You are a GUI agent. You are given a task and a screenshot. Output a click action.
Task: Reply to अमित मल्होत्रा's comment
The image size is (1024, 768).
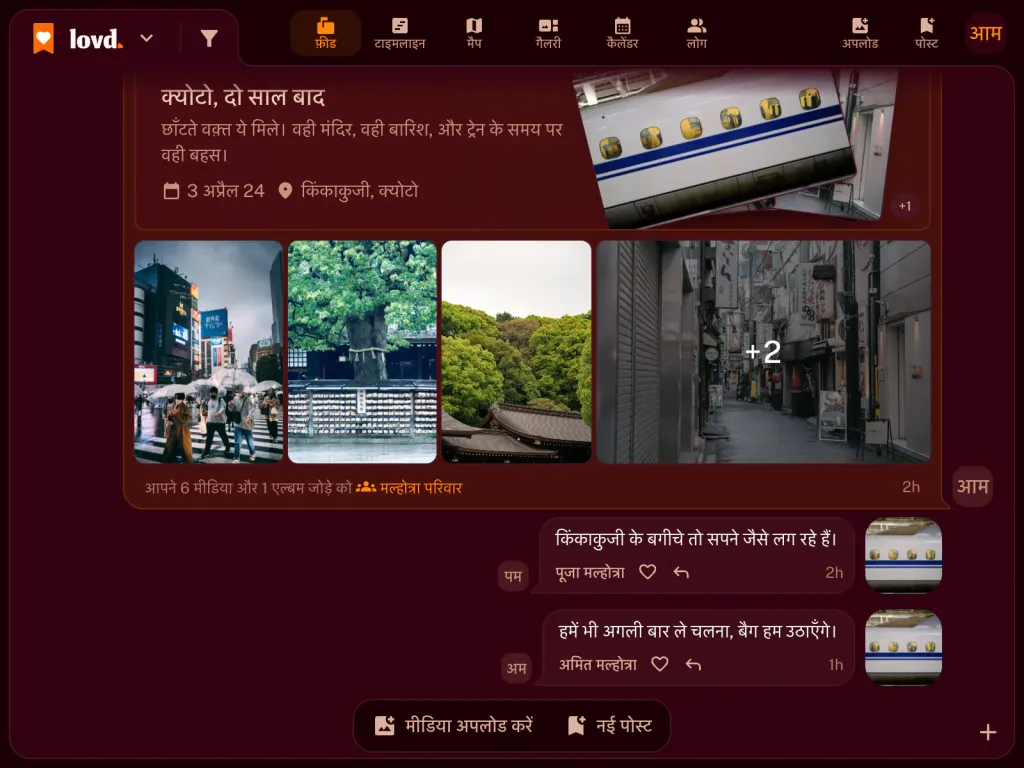pyautogui.click(x=694, y=664)
